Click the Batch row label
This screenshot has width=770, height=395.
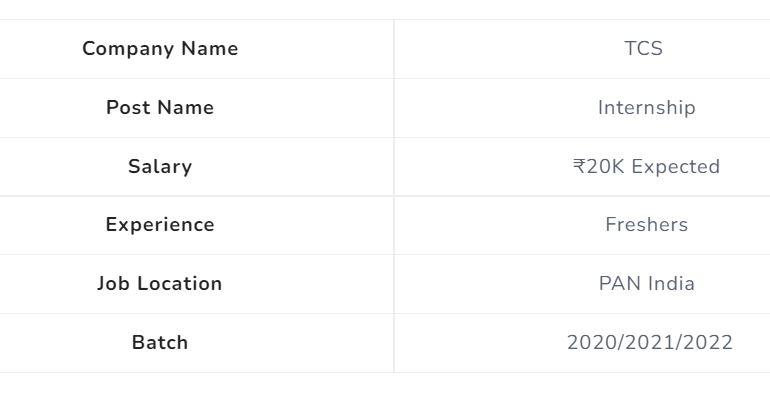pos(160,342)
